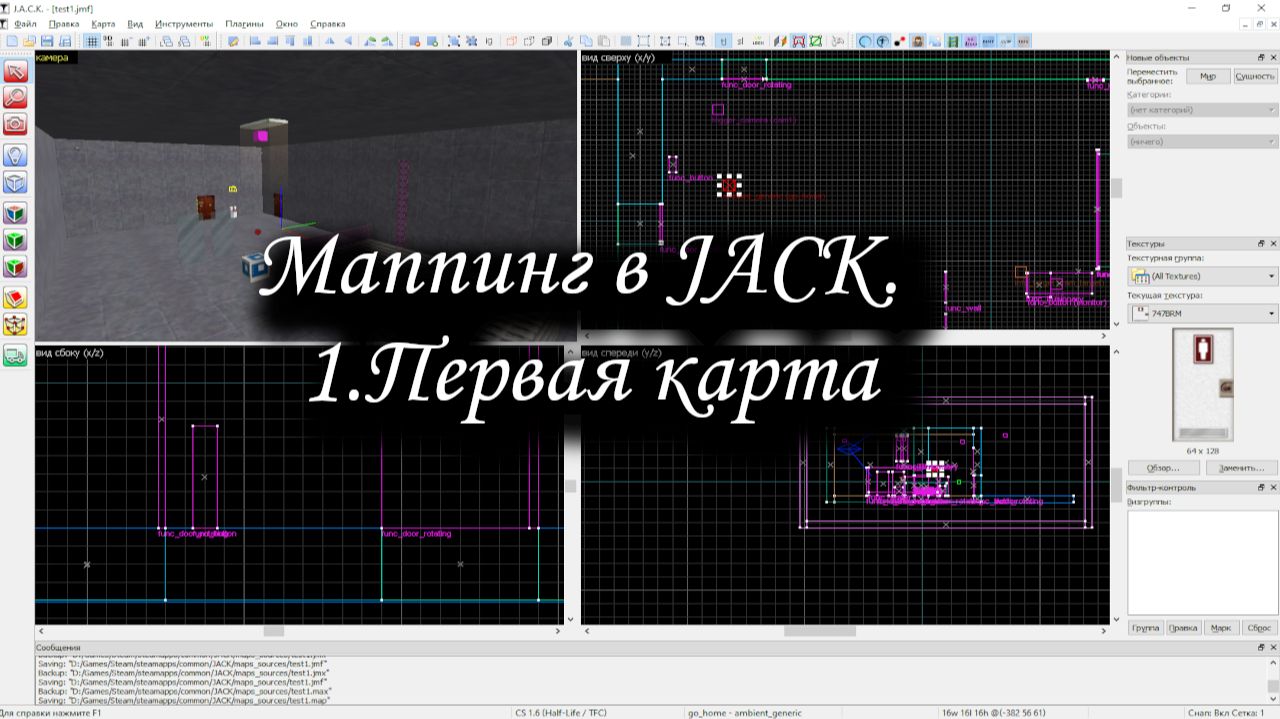Close the Текстуры panel
The width and height of the screenshot is (1280, 719).
pos(1273,243)
